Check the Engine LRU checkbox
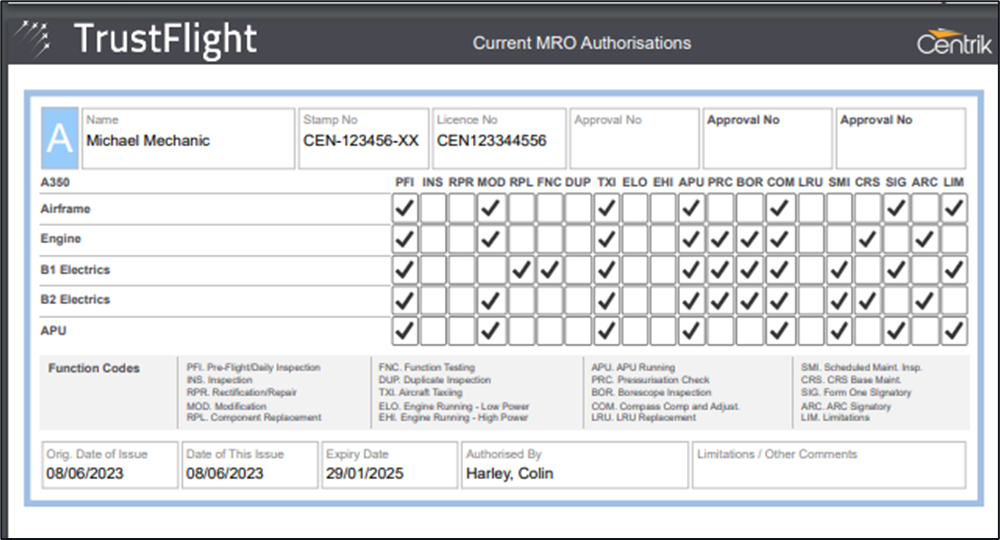 (810, 240)
